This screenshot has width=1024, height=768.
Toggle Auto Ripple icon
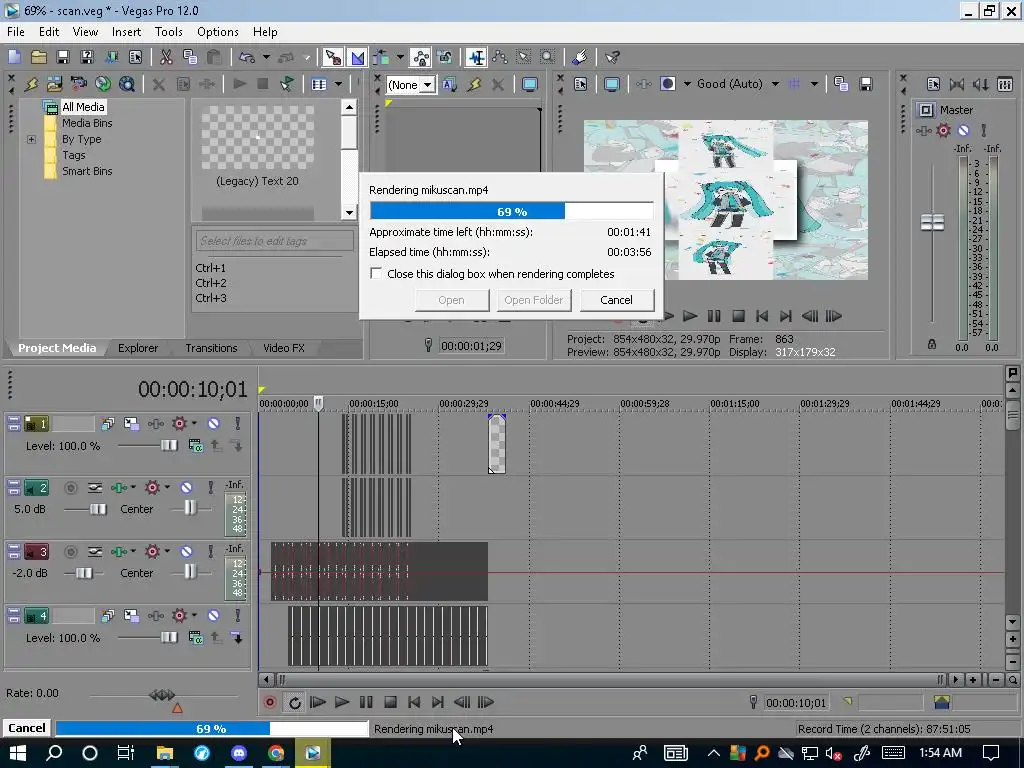pyautogui.click(x=381, y=57)
